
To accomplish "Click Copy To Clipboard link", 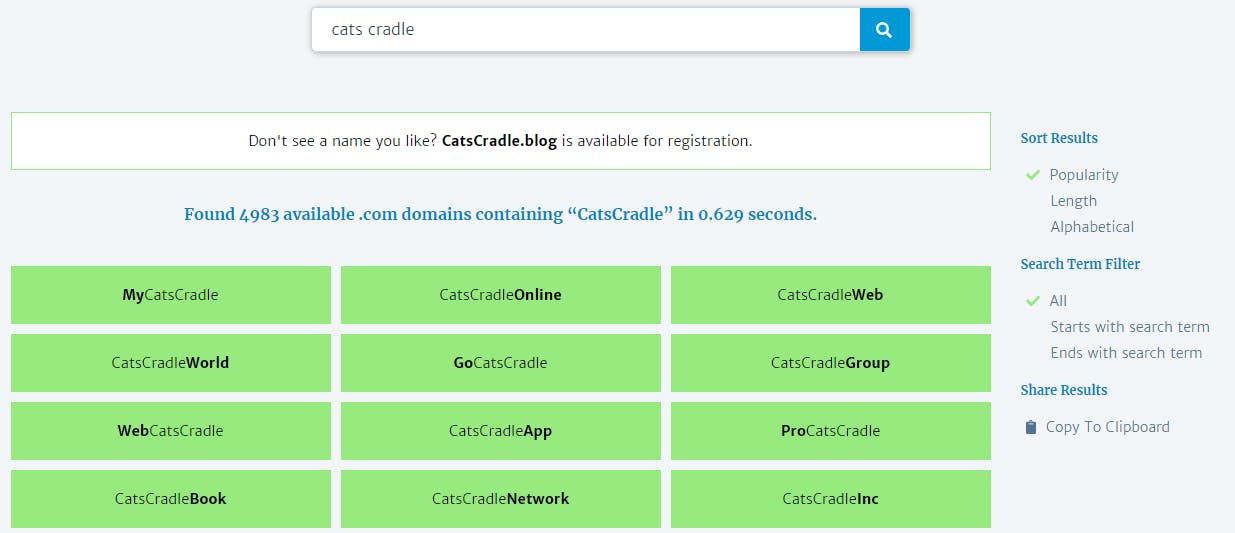I will click(1107, 427).
